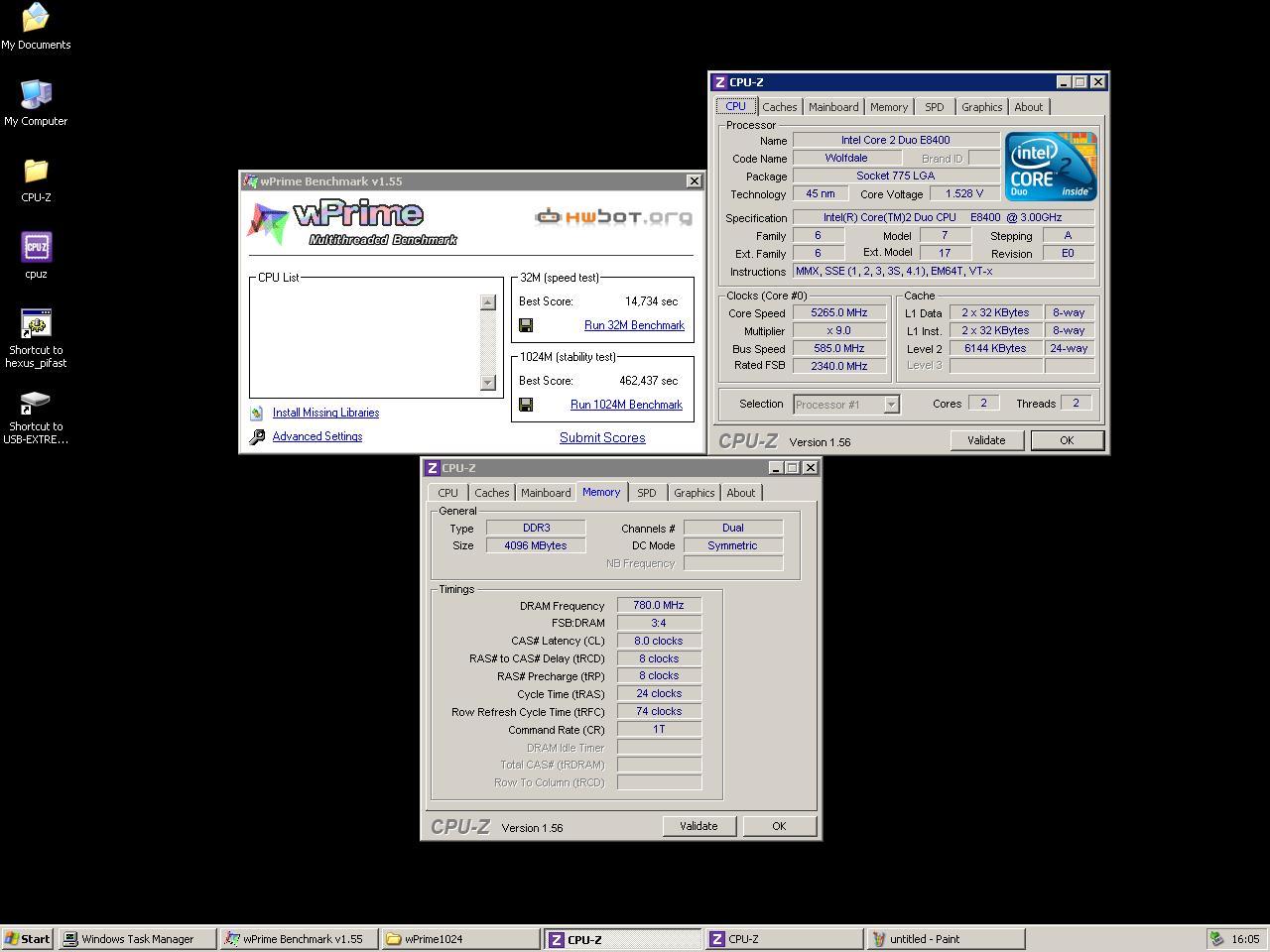Select Graphics tab in lower CPU-Z window
Viewport: 1270px width, 952px height.
point(694,493)
